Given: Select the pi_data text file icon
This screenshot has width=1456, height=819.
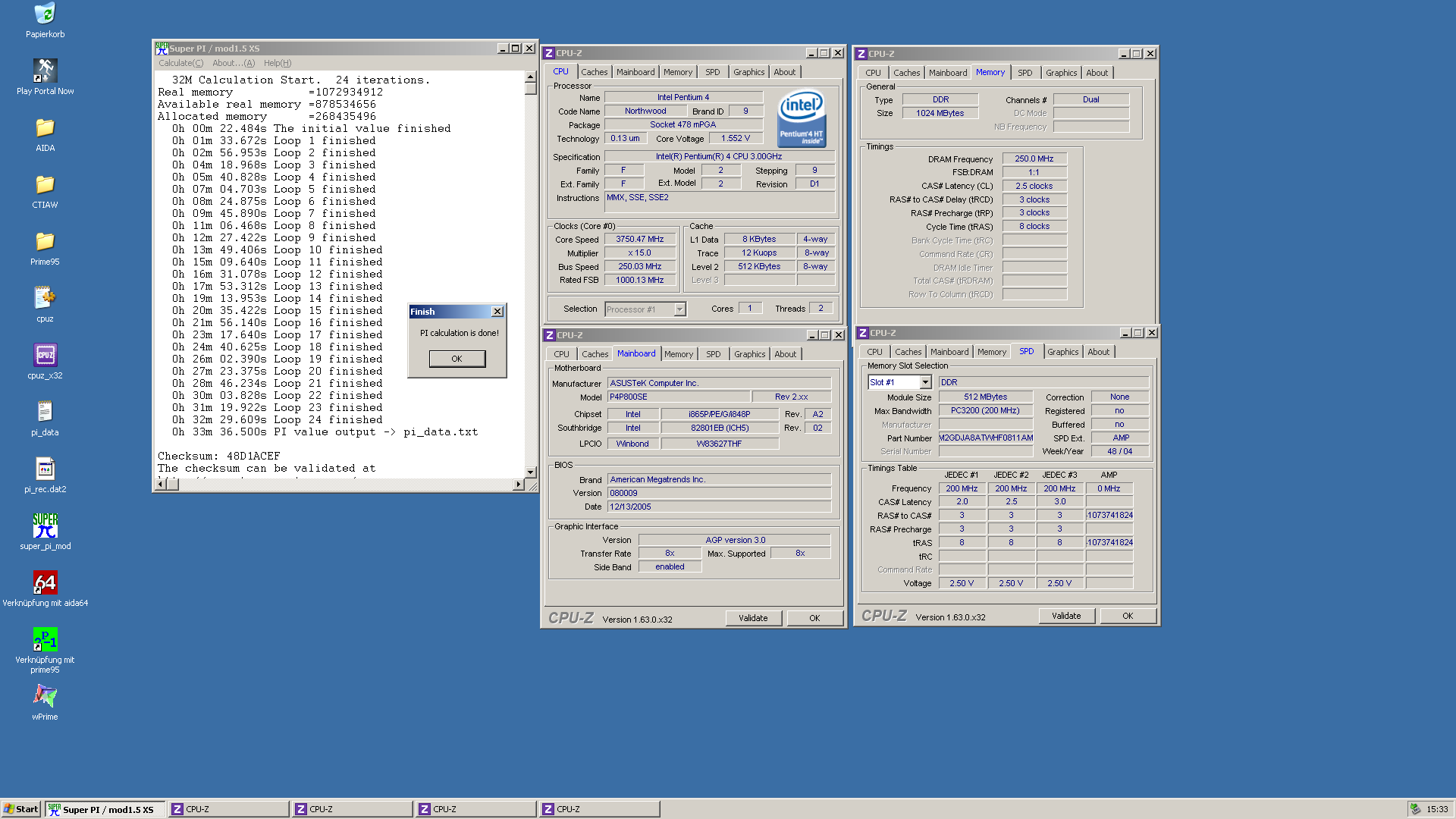Looking at the screenshot, I should 45,412.
